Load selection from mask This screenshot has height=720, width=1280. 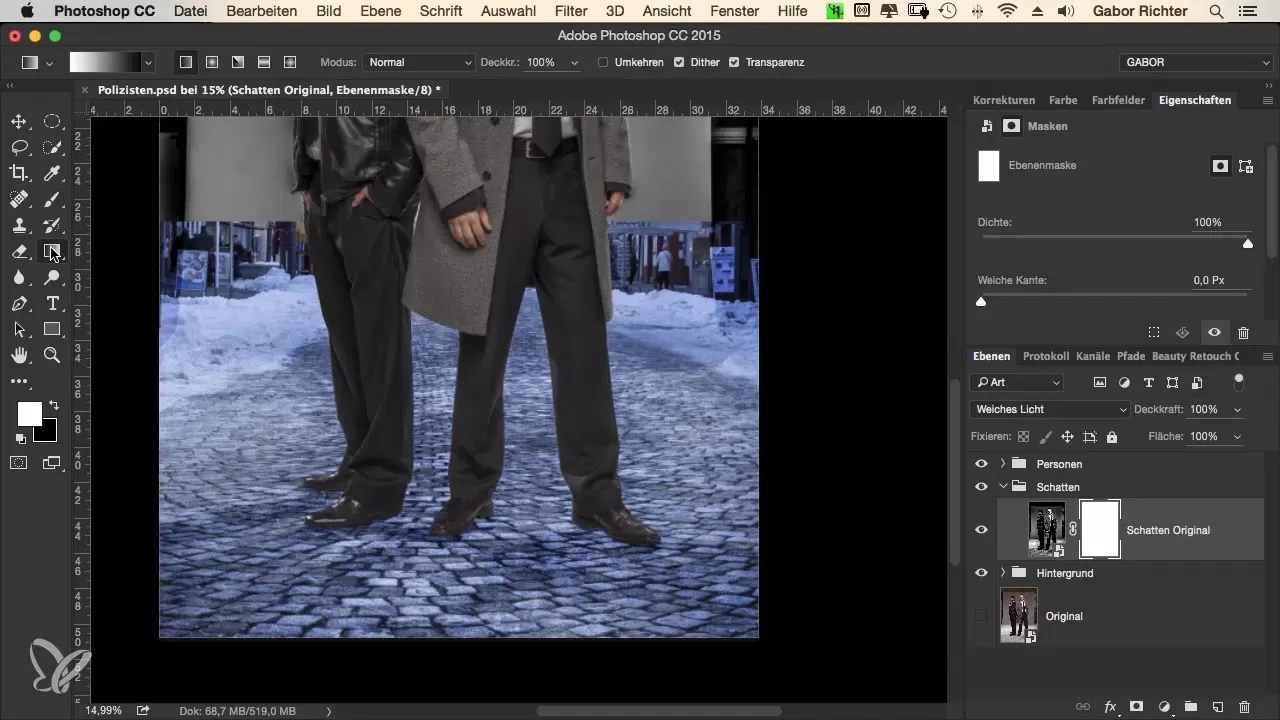1154,332
